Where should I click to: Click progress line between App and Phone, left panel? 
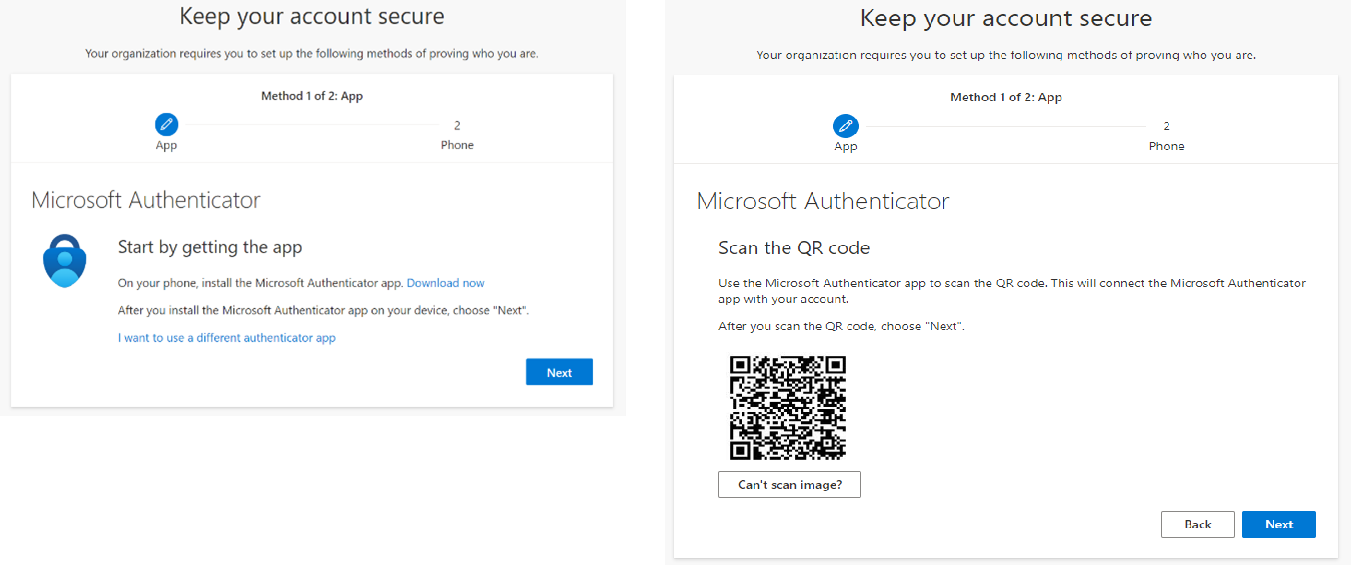point(310,125)
